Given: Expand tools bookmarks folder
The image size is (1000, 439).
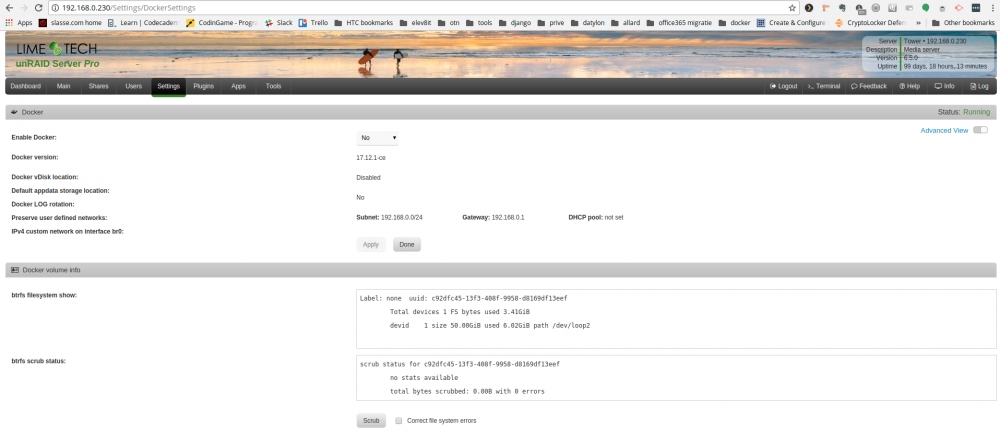Looking at the screenshot, I should pyautogui.click(x=479, y=22).
